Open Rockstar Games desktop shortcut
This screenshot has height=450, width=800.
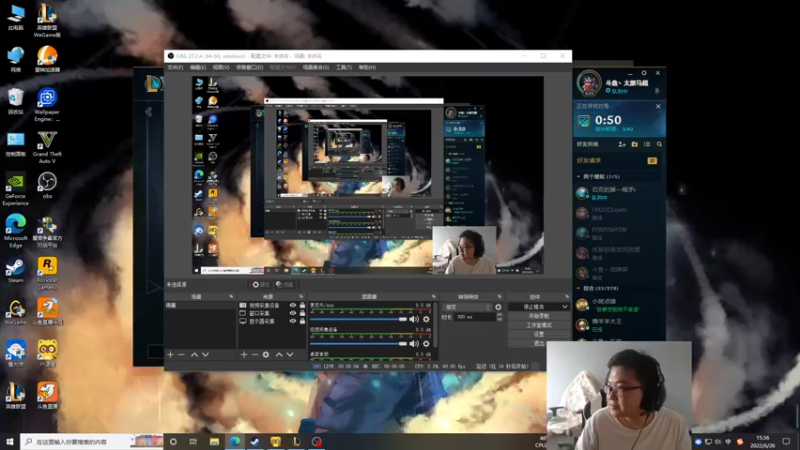pos(47,273)
